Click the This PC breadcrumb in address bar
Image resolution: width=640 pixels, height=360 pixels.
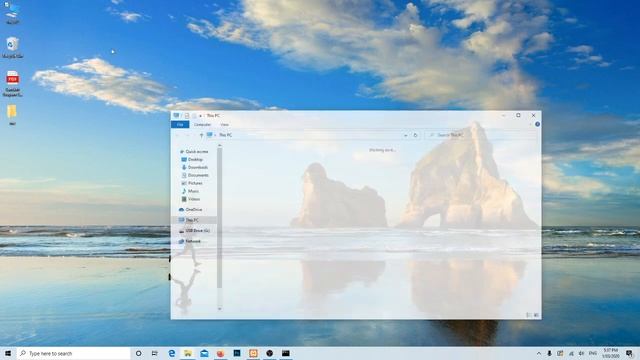(x=226, y=135)
